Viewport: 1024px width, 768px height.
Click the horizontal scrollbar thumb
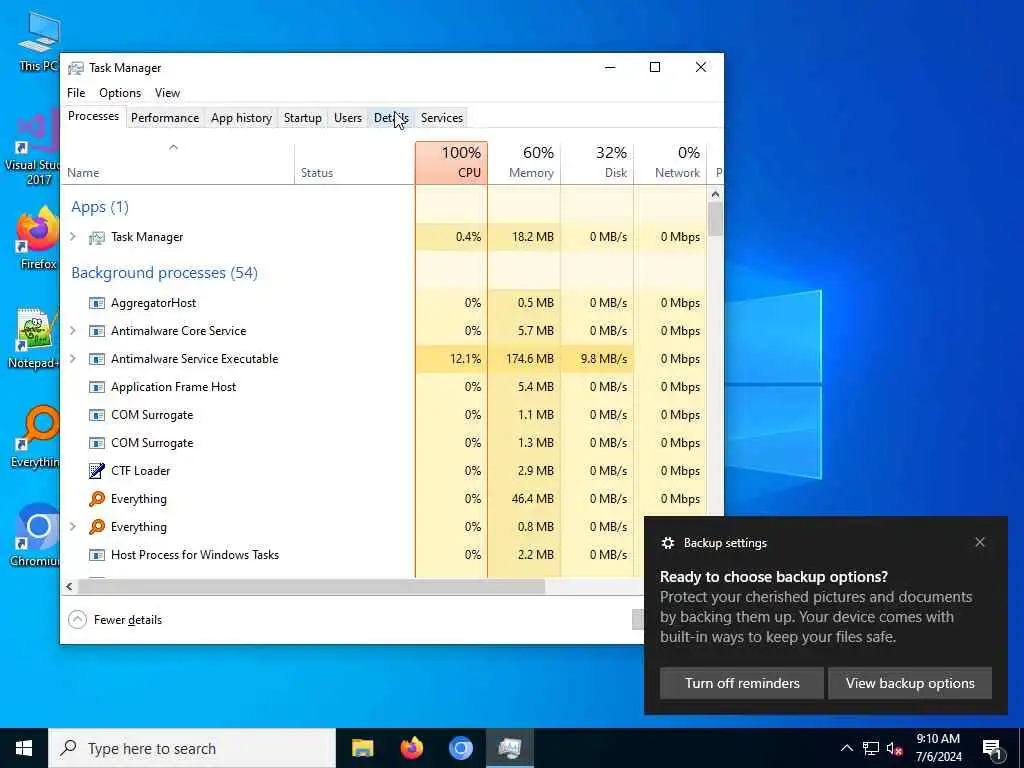[311, 586]
